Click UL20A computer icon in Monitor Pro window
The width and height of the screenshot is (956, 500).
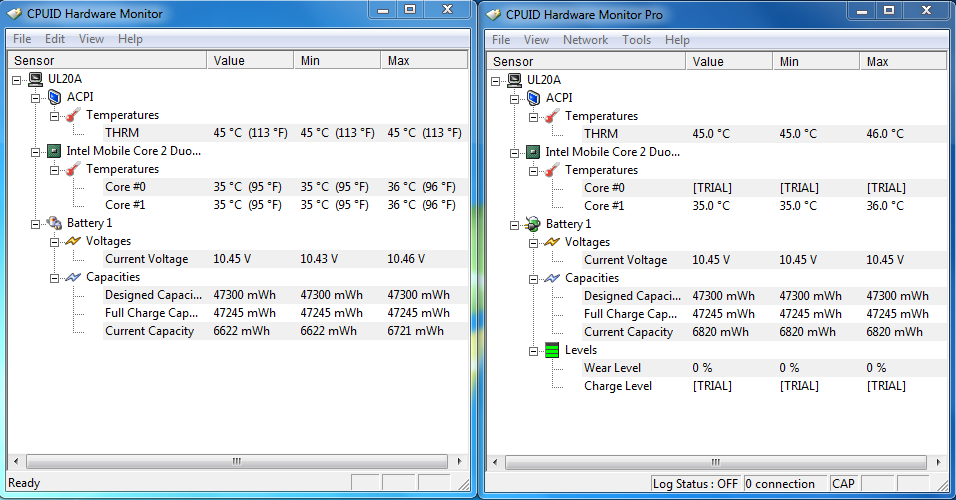(515, 80)
